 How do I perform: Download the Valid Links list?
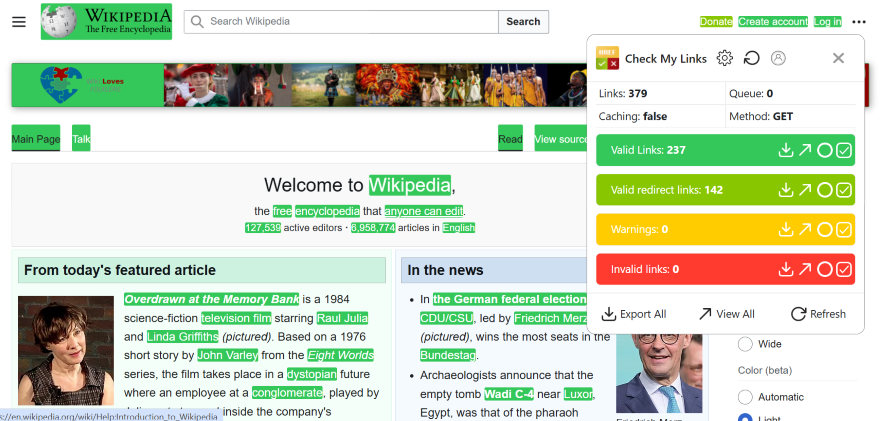(x=786, y=150)
